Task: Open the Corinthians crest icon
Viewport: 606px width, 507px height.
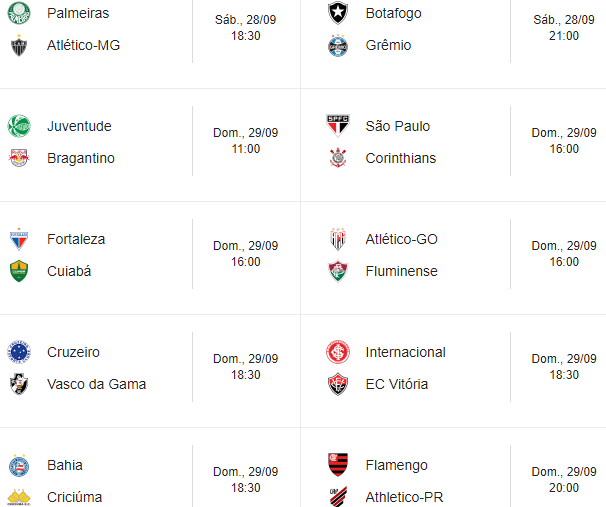Action: coord(338,158)
